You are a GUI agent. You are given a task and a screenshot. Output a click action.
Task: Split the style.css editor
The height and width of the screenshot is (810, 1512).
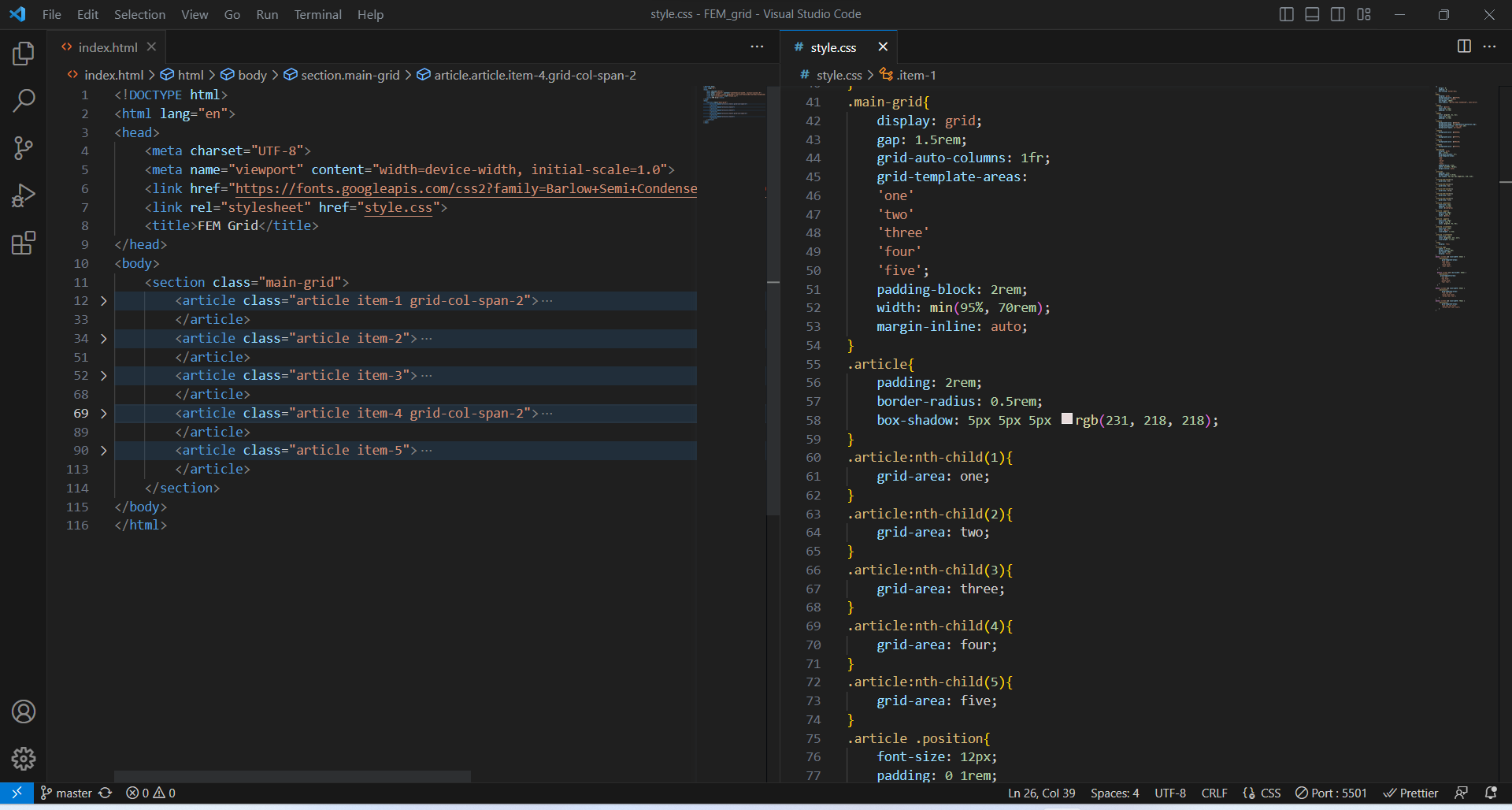coord(1463,46)
